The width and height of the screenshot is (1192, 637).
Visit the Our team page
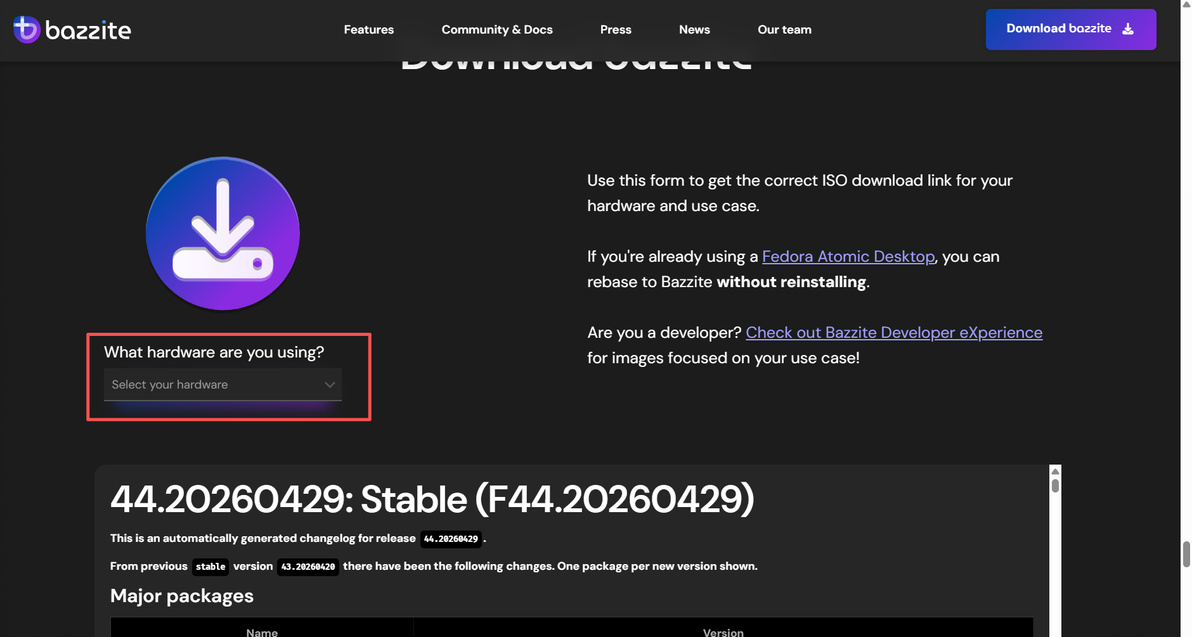tap(785, 30)
